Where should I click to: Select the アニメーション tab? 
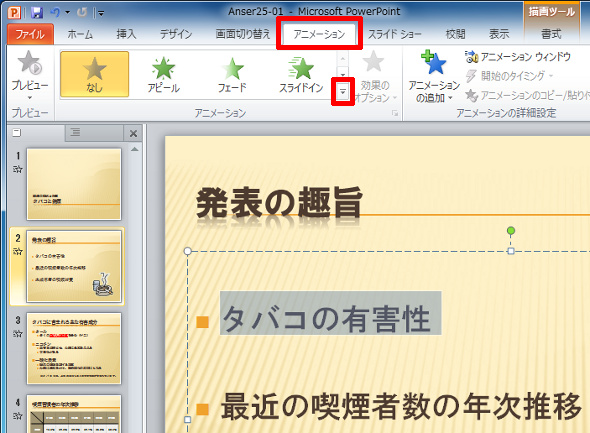[319, 34]
